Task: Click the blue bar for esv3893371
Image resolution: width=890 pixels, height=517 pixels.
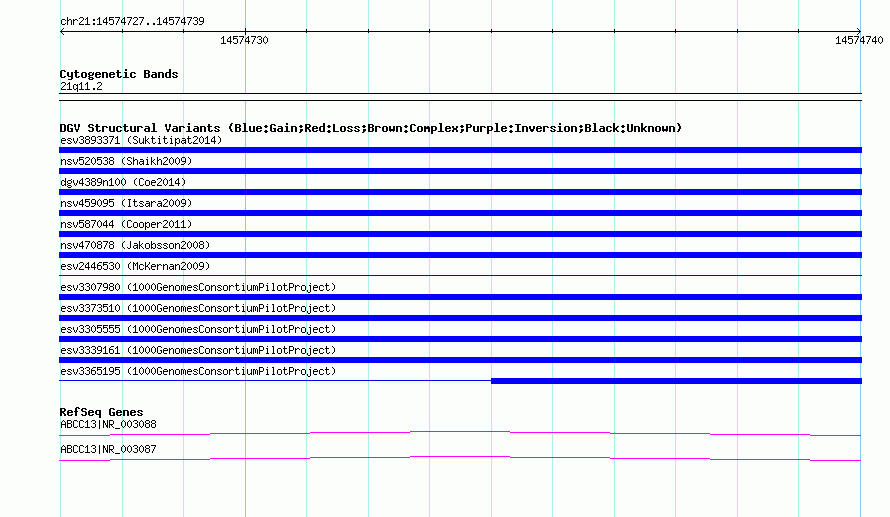Action: coord(460,150)
